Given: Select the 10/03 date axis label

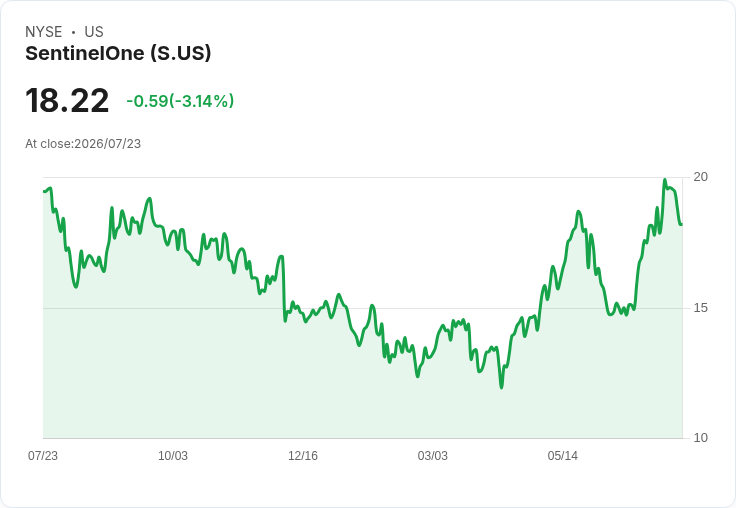Looking at the screenshot, I should 173,455.
